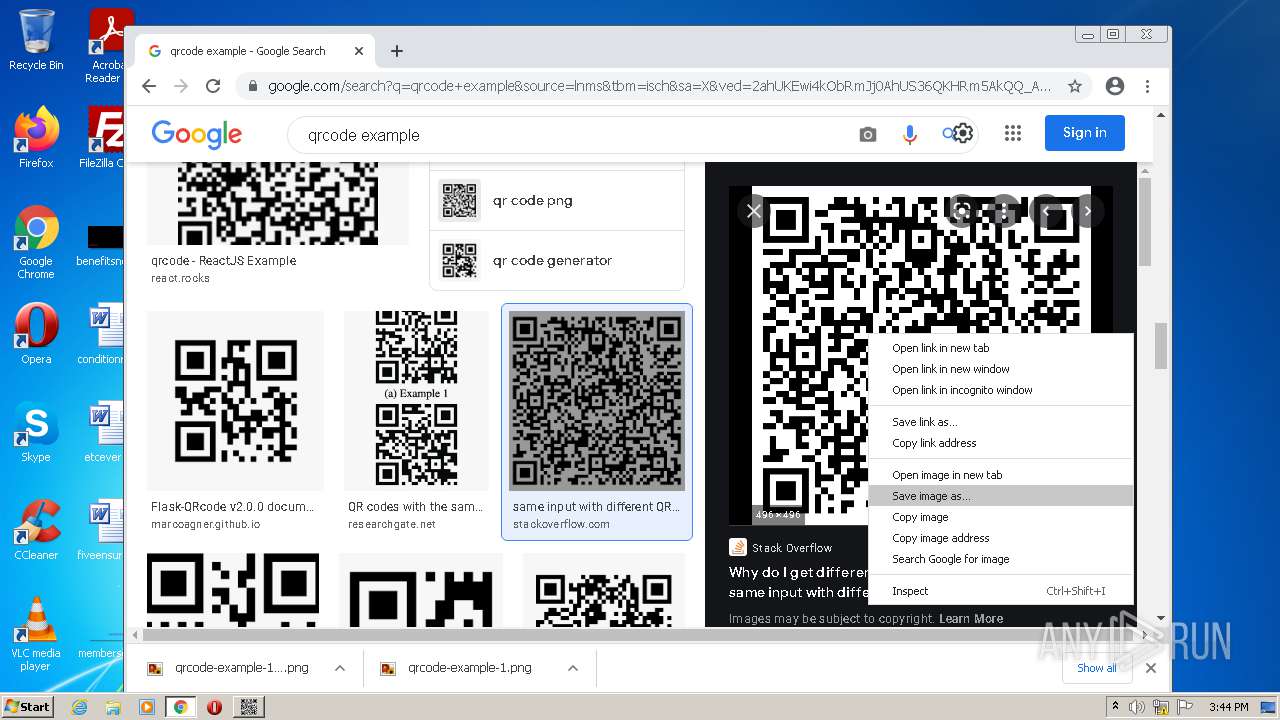
Task: Start voice search with microphone icon
Action: [910, 134]
